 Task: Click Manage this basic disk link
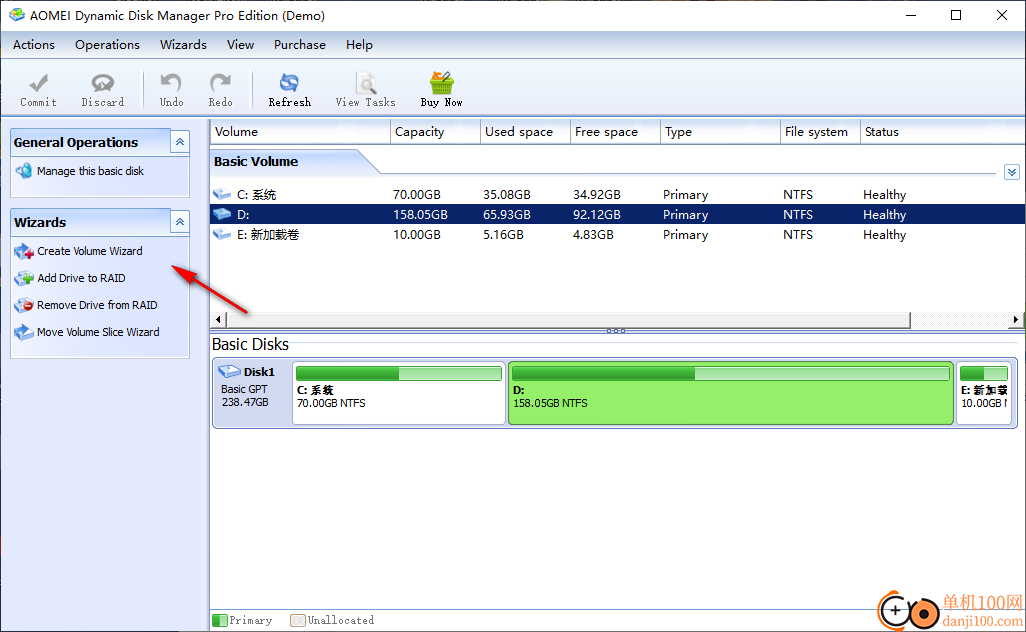(x=90, y=171)
